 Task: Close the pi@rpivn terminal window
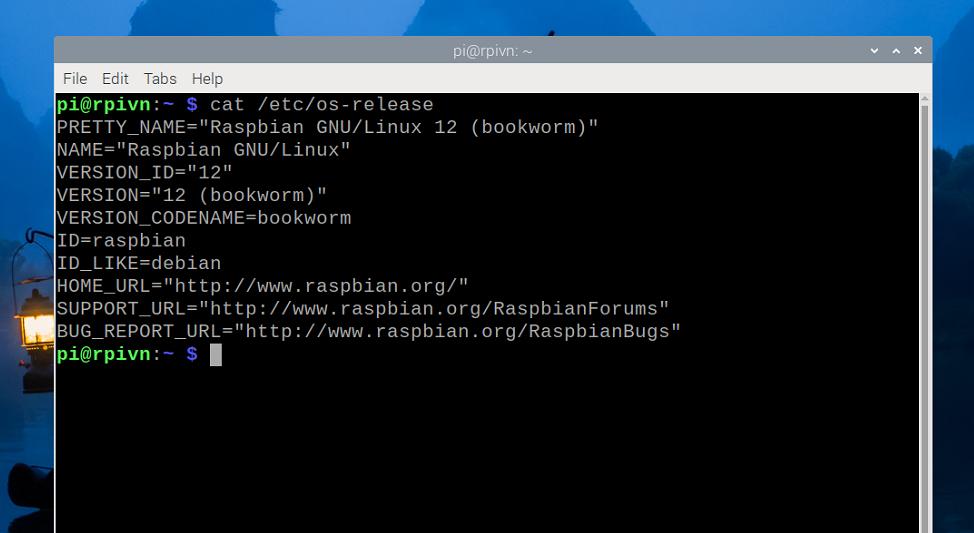coord(916,51)
